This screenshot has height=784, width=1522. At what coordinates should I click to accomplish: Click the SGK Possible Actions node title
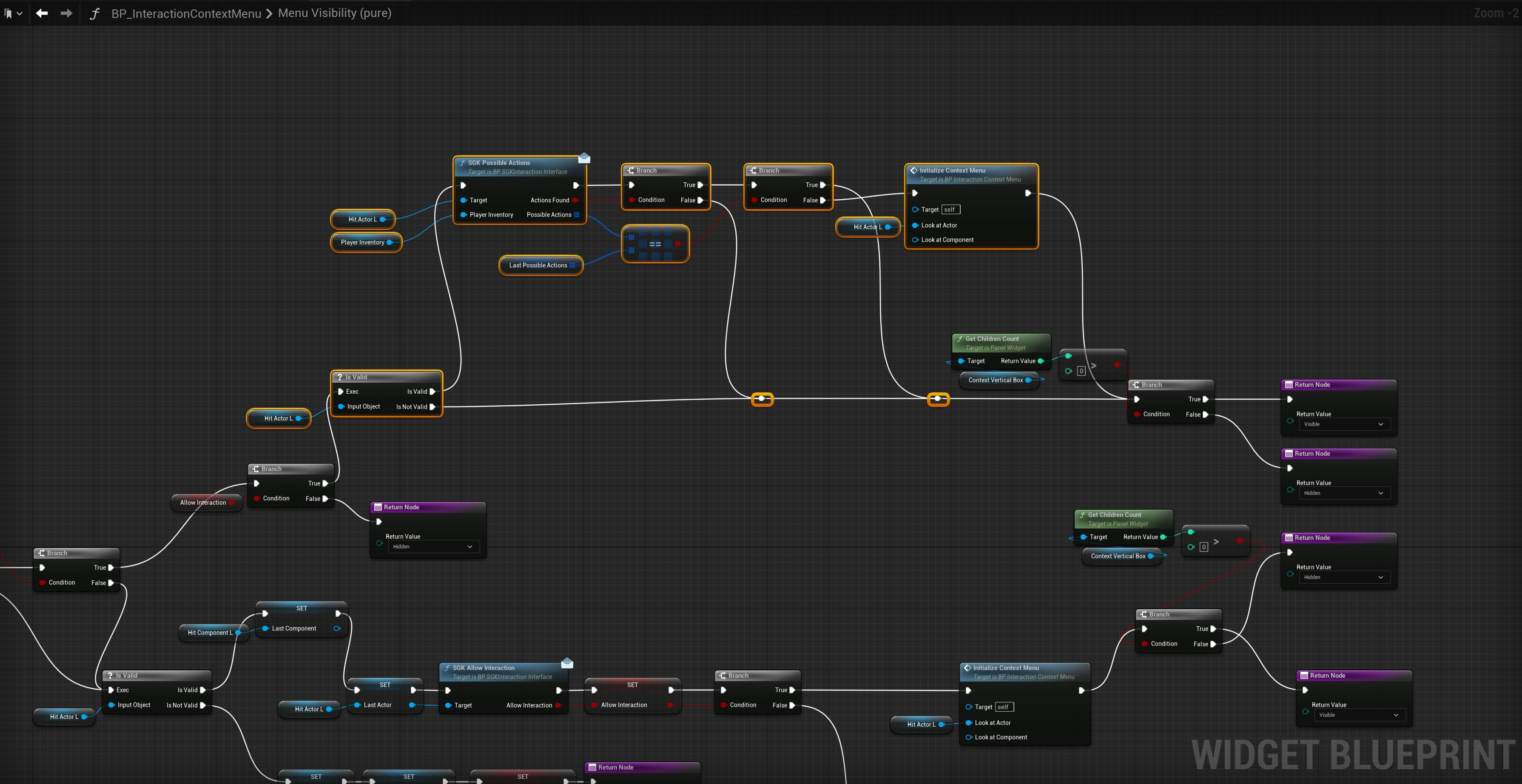(x=499, y=162)
